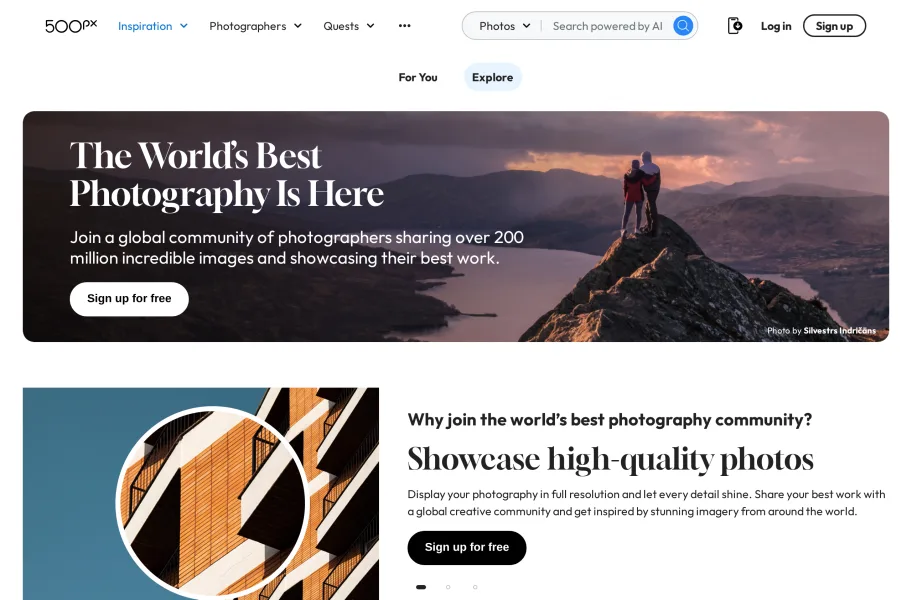Click the white Sign up for free button
This screenshot has width=912, height=600.
(x=129, y=299)
